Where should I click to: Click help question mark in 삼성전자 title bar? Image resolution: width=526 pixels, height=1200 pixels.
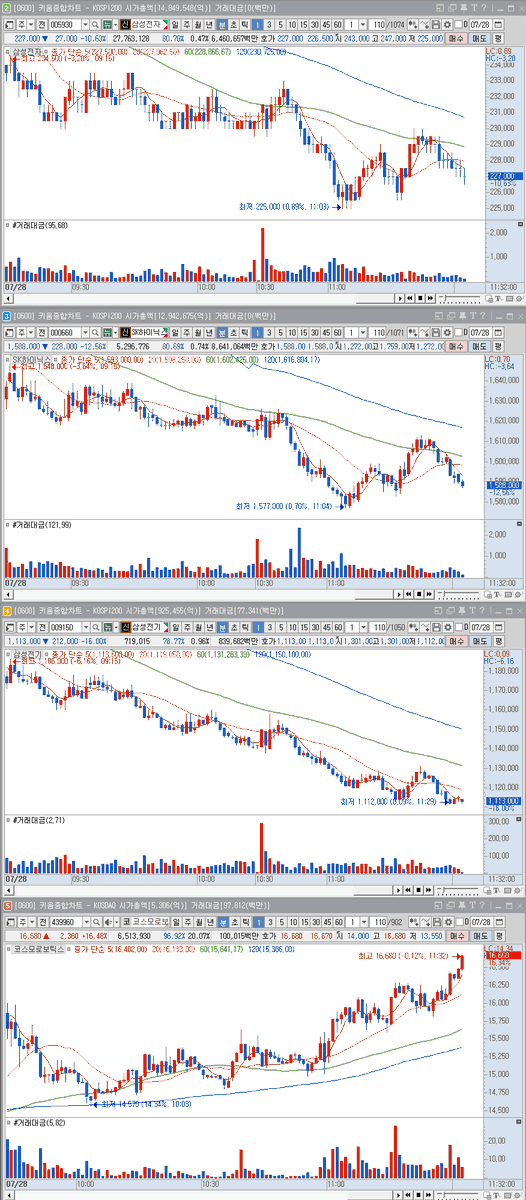click(483, 7)
